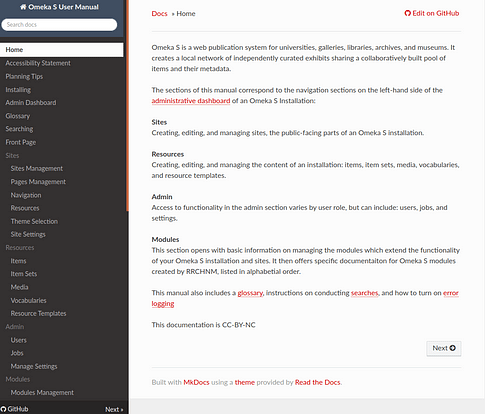The image size is (485, 414).
Task: Select Sites Management under Sites
Action: 37,168
